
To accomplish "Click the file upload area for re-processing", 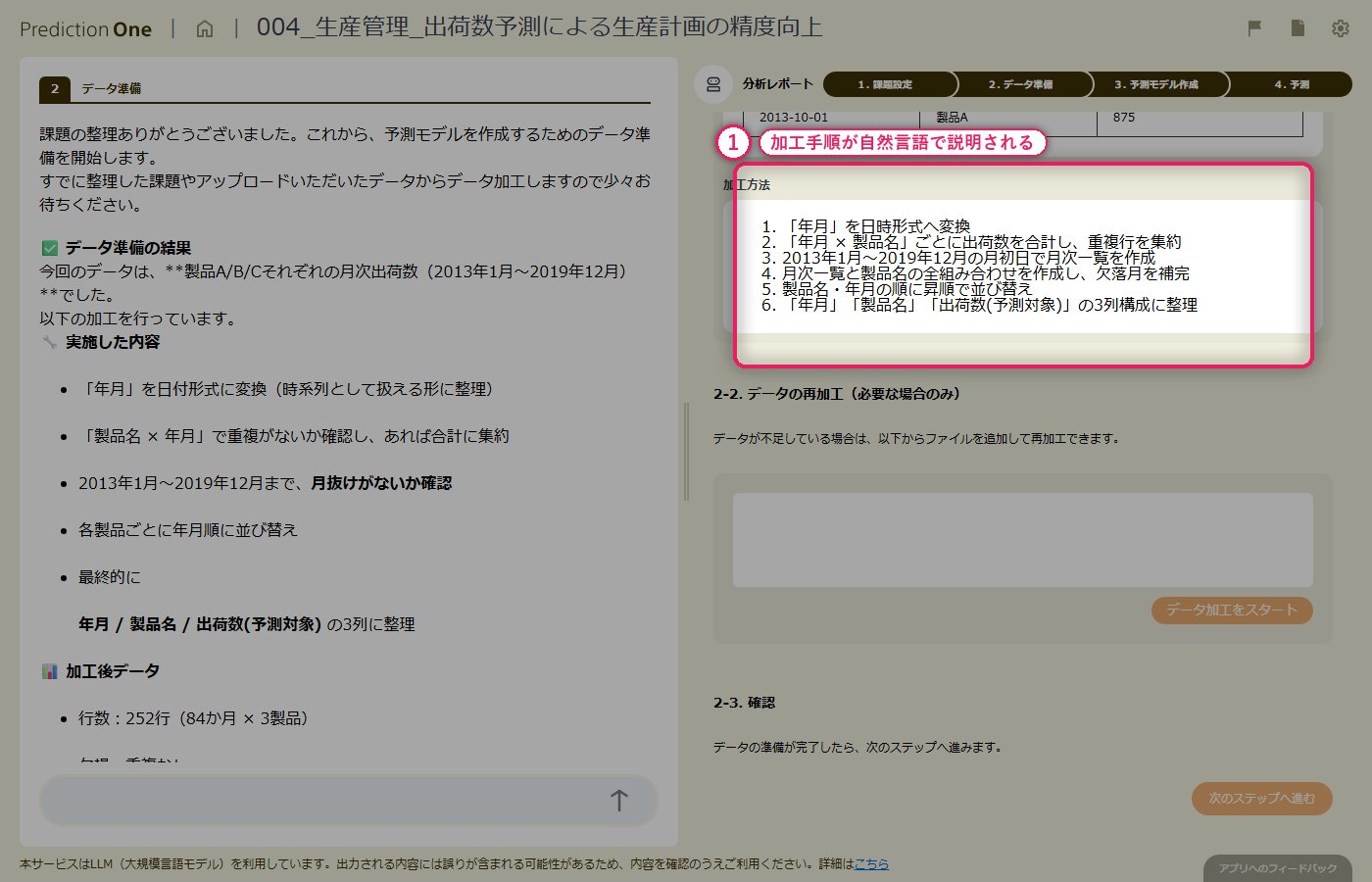I will click(1022, 540).
